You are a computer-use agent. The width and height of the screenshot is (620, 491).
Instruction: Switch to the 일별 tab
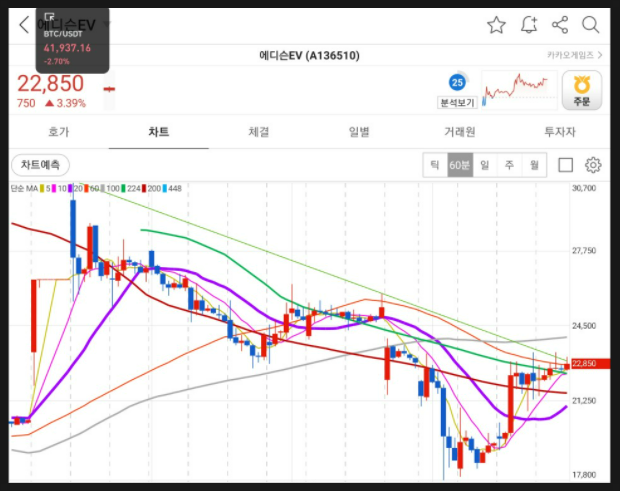359,132
